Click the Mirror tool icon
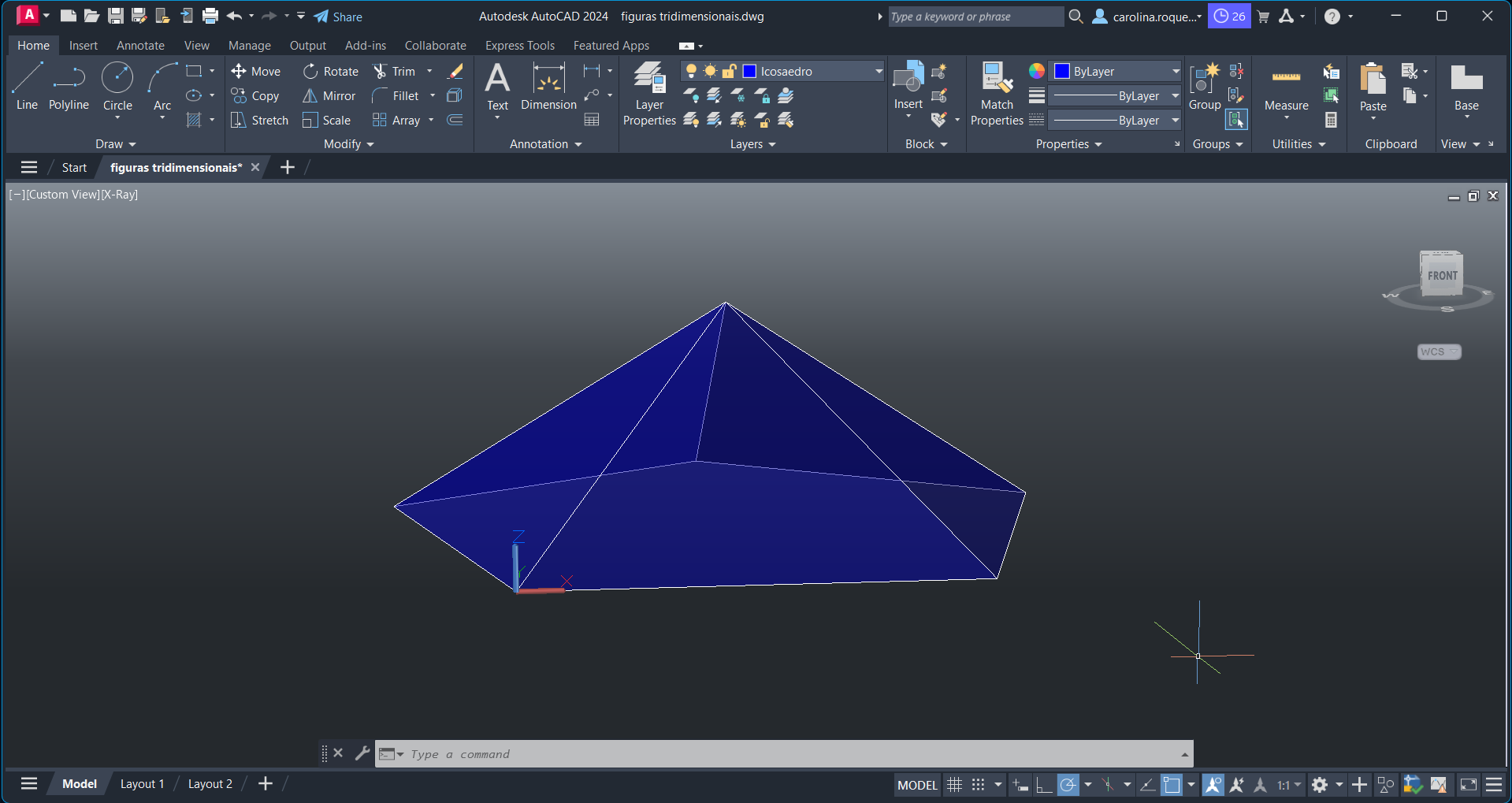Image resolution: width=1512 pixels, height=803 pixels. point(310,96)
